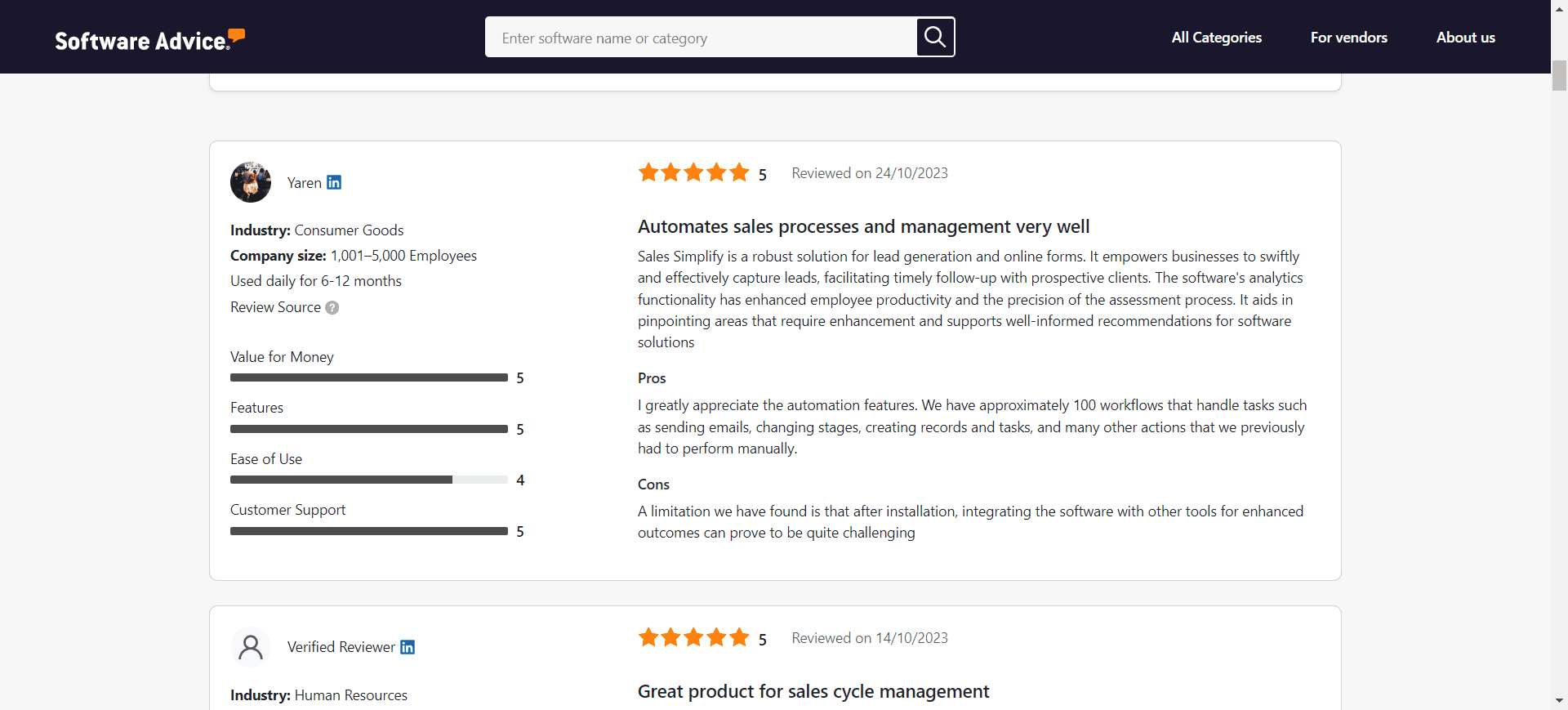Screen dimensions: 1568x710
Task: Open the review titled Automates sales processes
Action: [x=863, y=226]
